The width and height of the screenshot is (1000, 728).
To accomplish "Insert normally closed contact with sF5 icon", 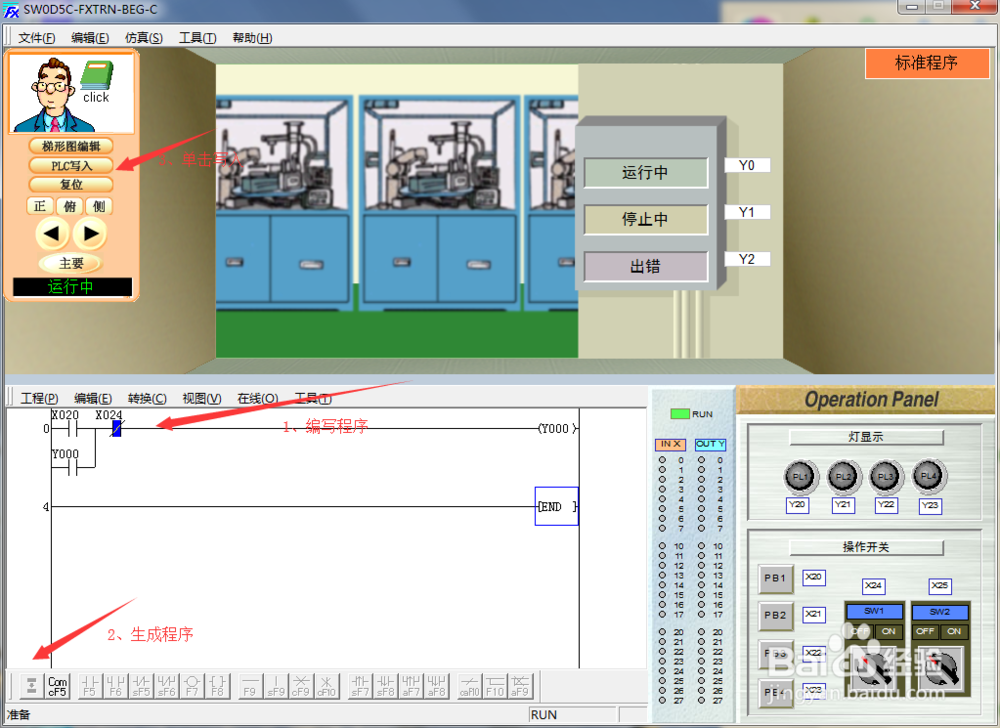I will coord(141,686).
